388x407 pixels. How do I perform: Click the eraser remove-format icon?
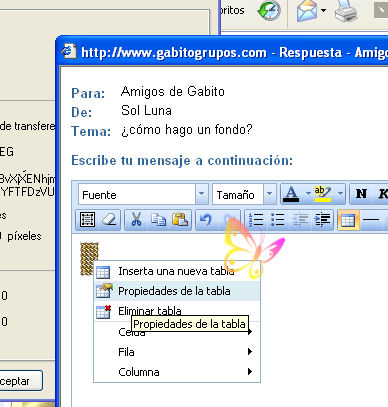point(109,220)
